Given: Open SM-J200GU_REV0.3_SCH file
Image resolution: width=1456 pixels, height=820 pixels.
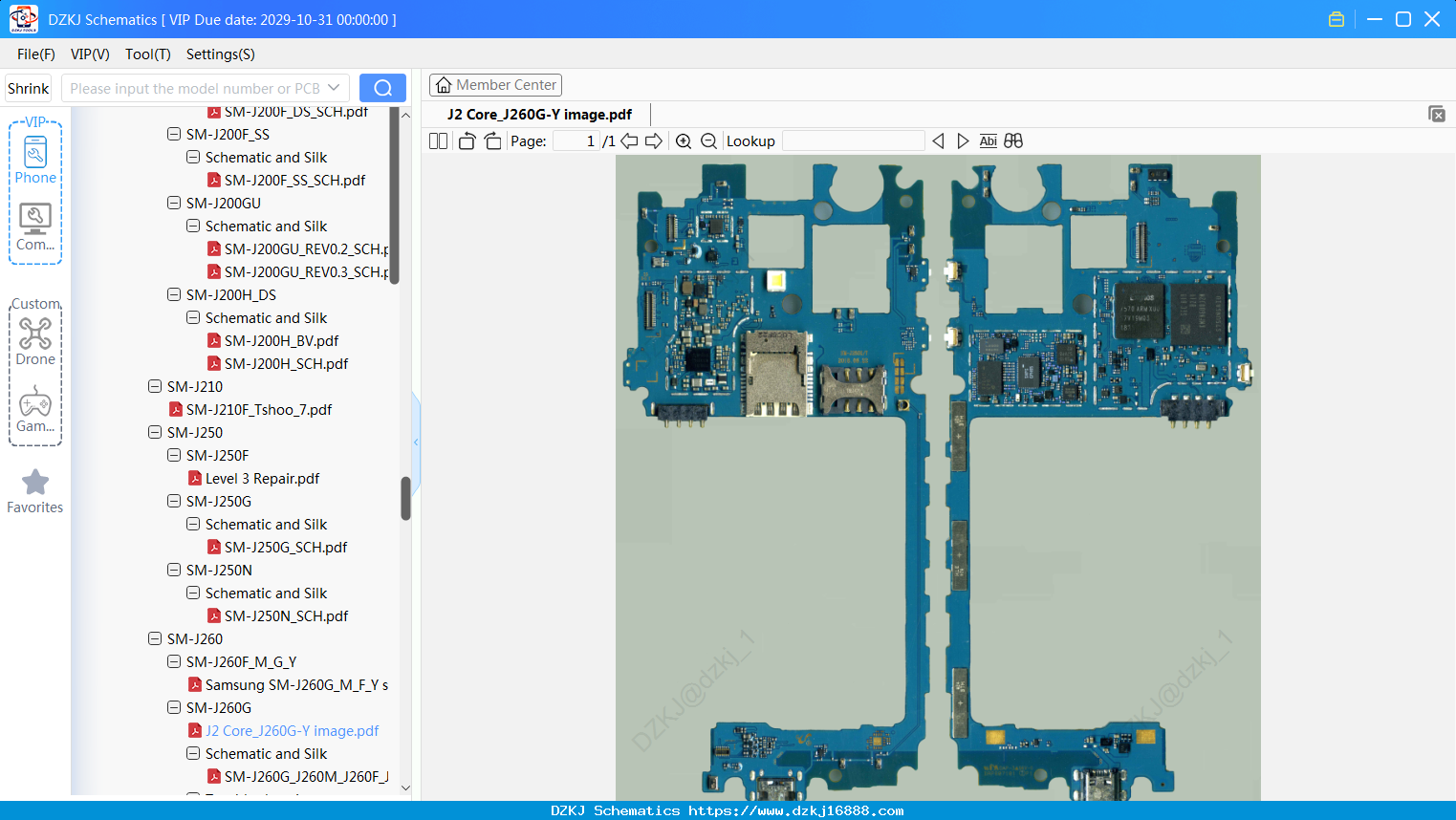Looking at the screenshot, I should tap(298, 272).
